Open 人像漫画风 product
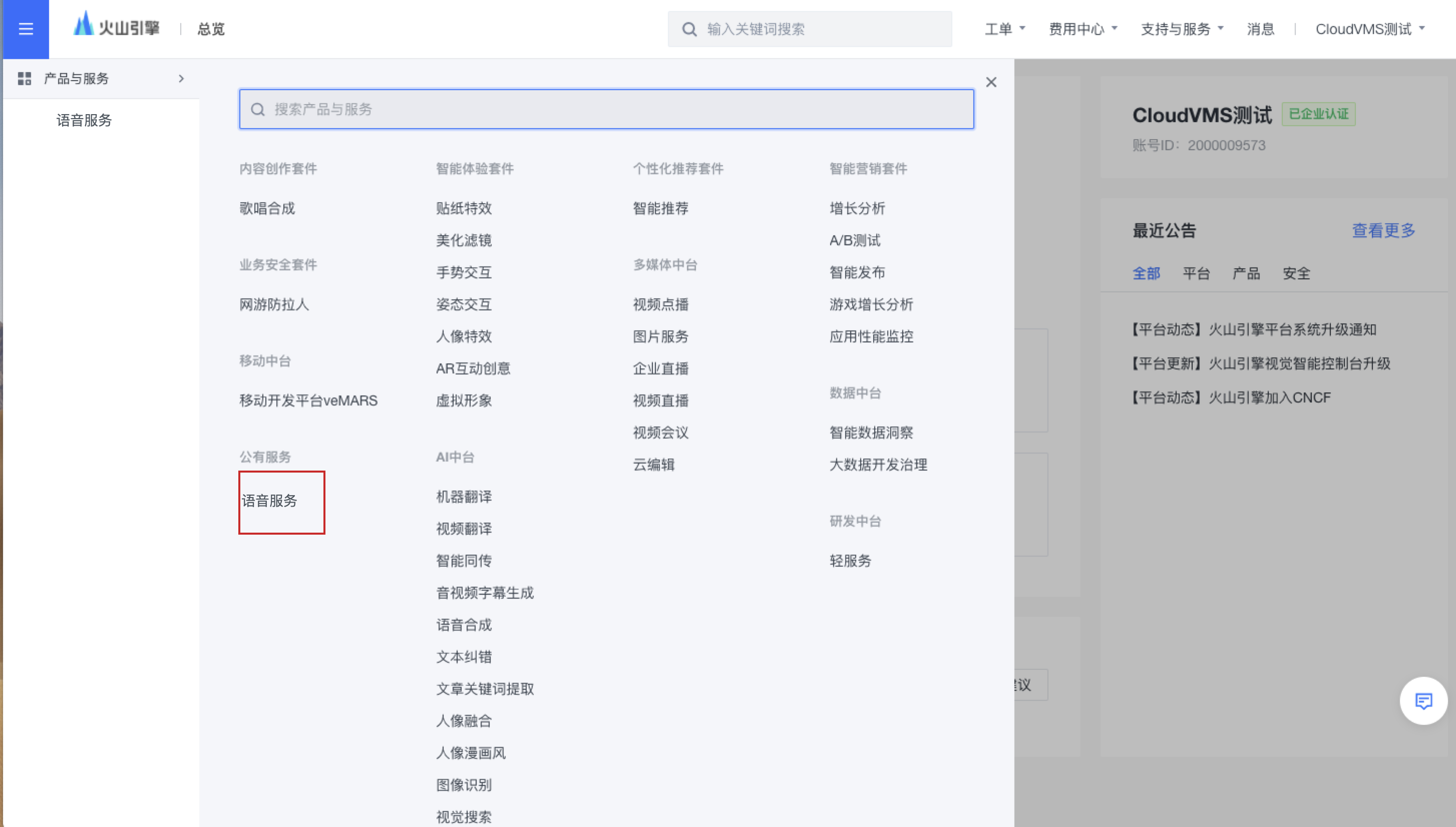Viewport: 1456px width, 827px height. 471,753
